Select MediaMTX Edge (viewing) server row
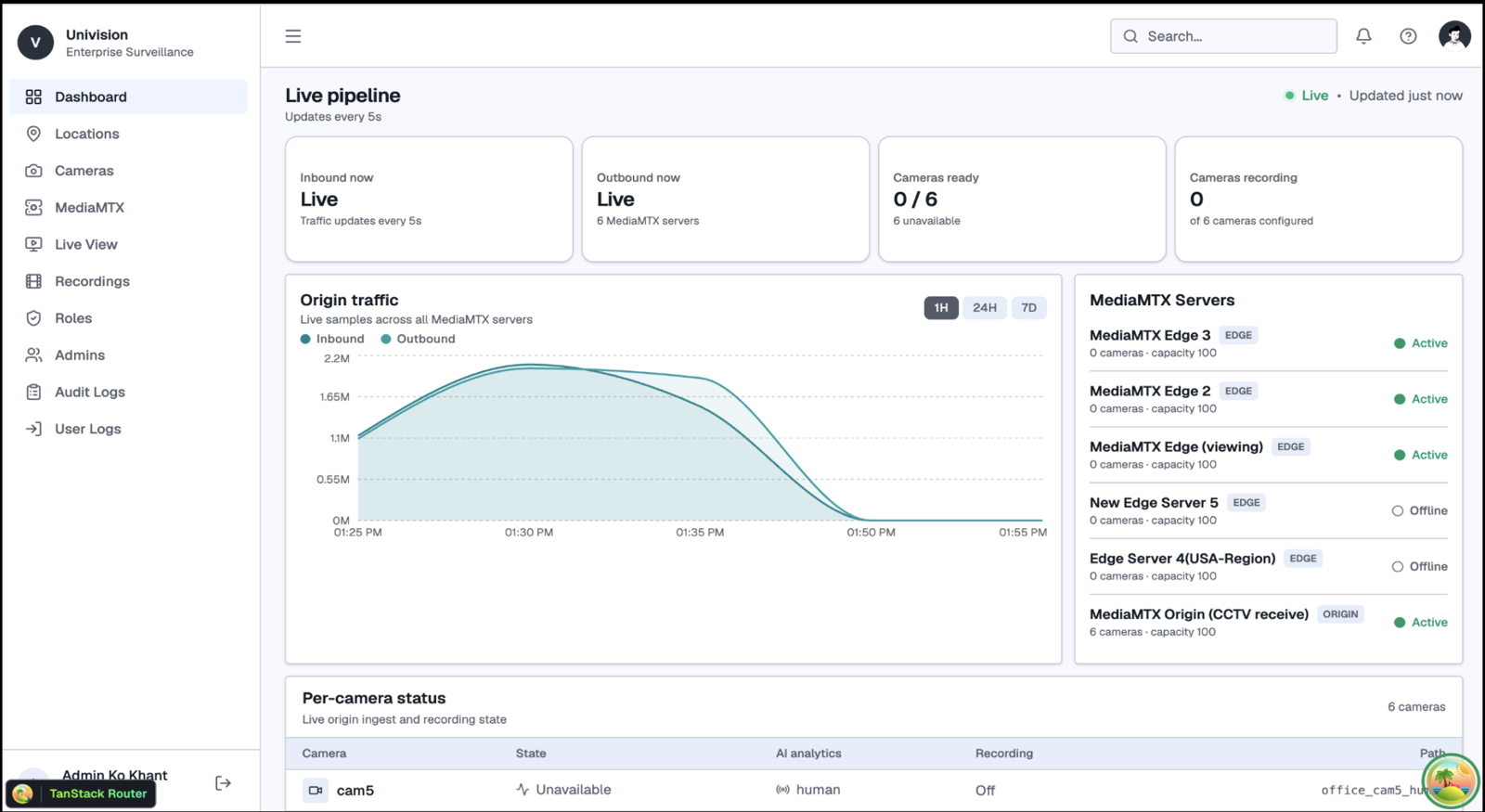 (x=1269, y=455)
